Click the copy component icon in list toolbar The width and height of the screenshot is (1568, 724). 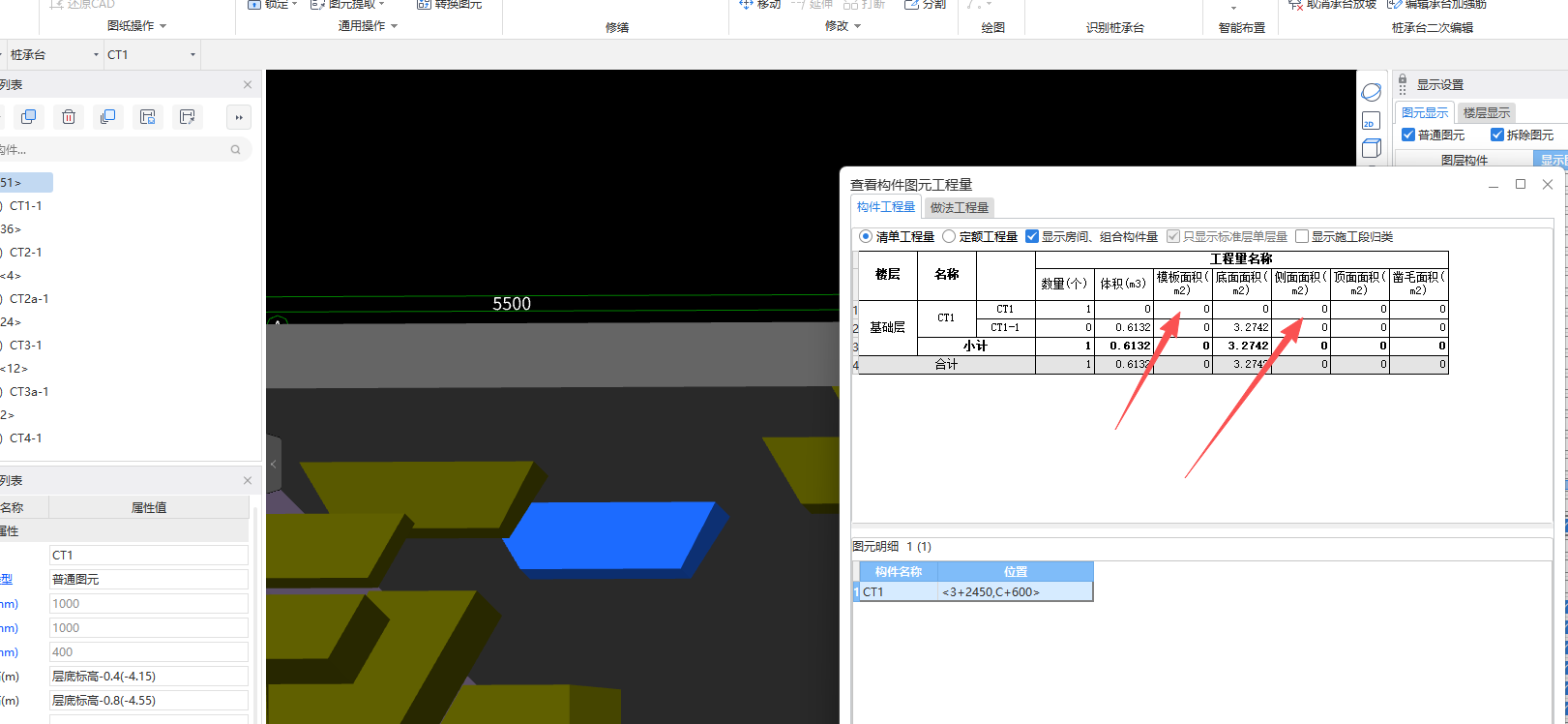[x=28, y=117]
